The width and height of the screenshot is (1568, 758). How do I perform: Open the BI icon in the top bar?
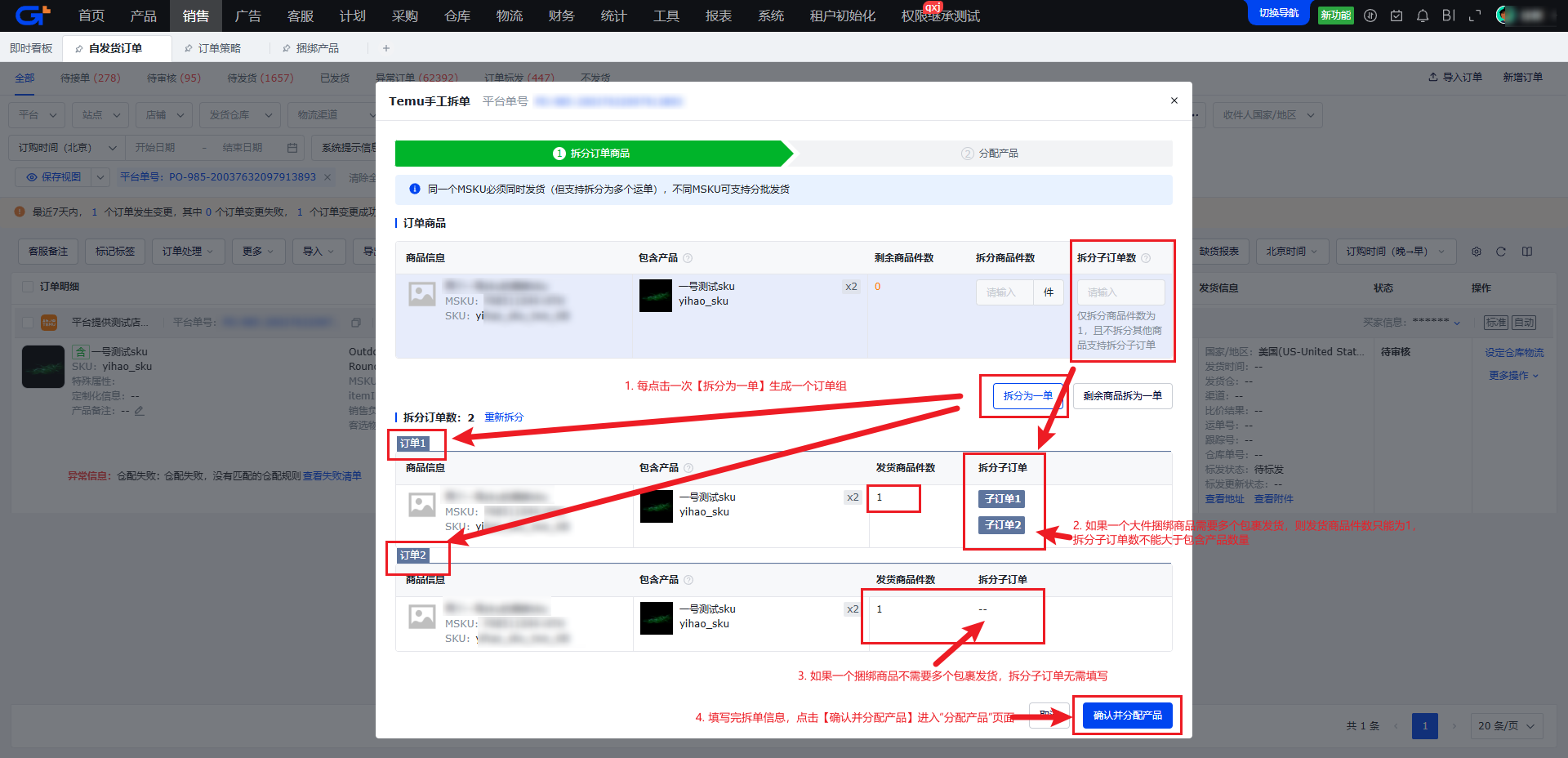point(1449,16)
